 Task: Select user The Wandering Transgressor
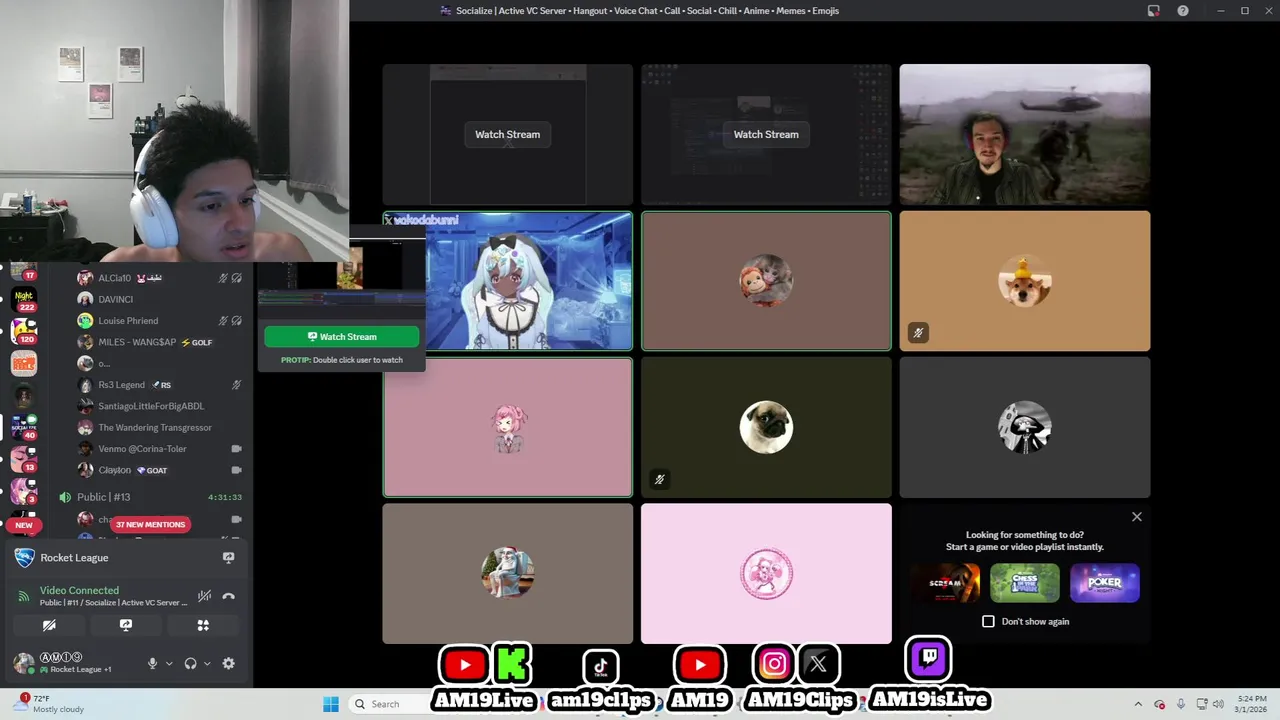coord(160,427)
